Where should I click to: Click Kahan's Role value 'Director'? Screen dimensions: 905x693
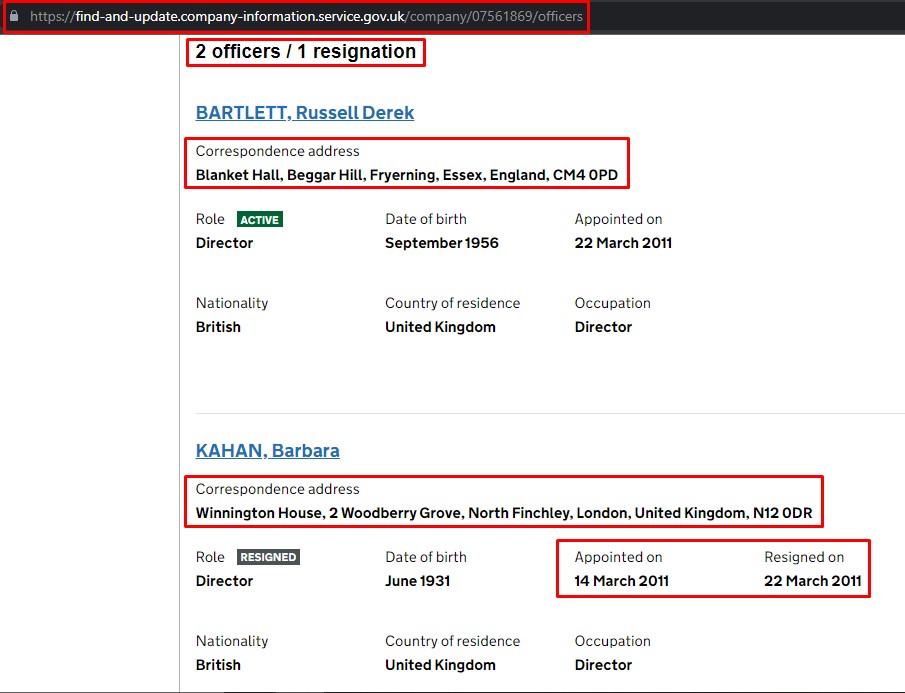pyautogui.click(x=225, y=581)
